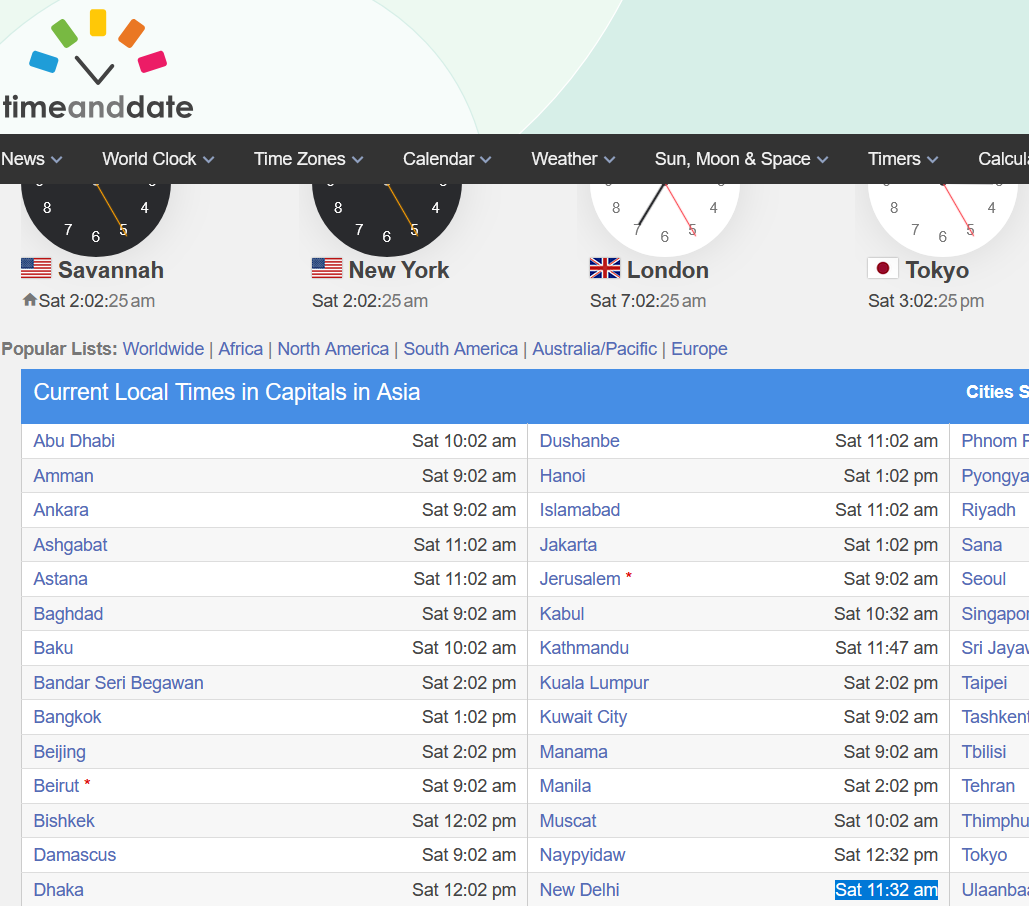Open the Europe popular list
This screenshot has width=1029, height=906.
point(699,348)
